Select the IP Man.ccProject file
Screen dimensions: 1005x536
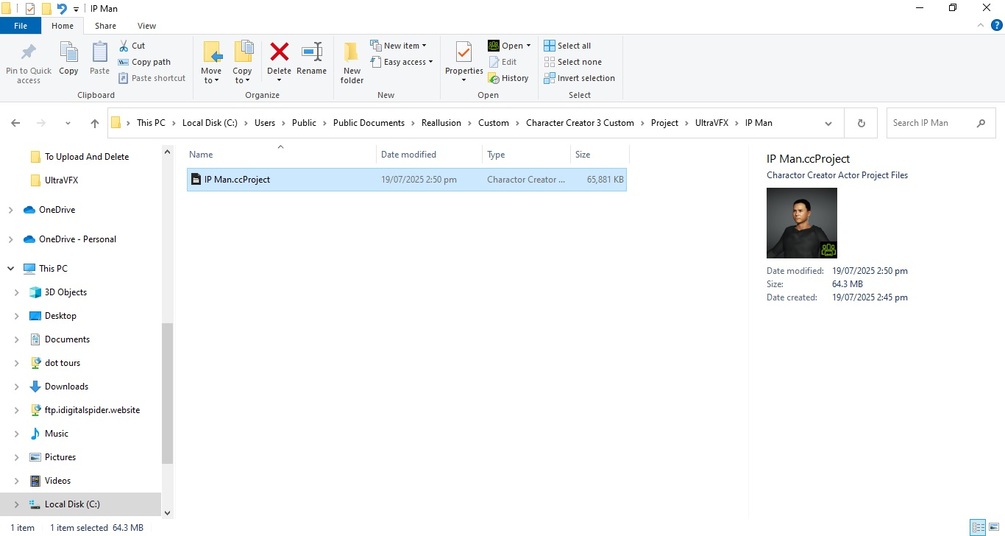click(407, 180)
